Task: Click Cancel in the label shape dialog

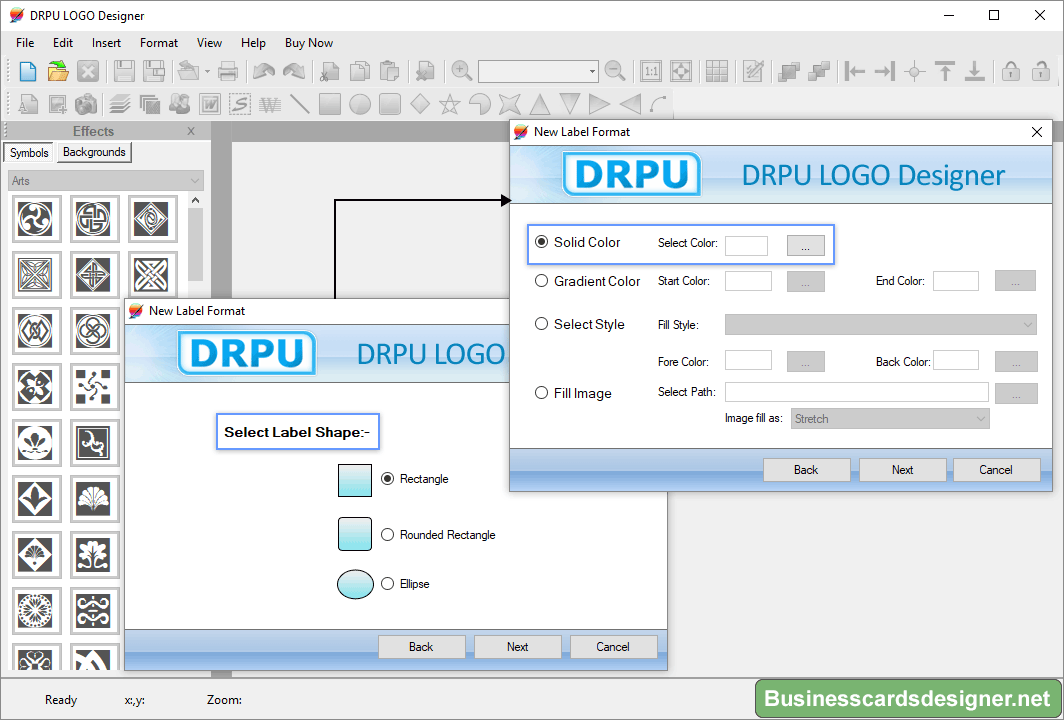Action: (613, 647)
